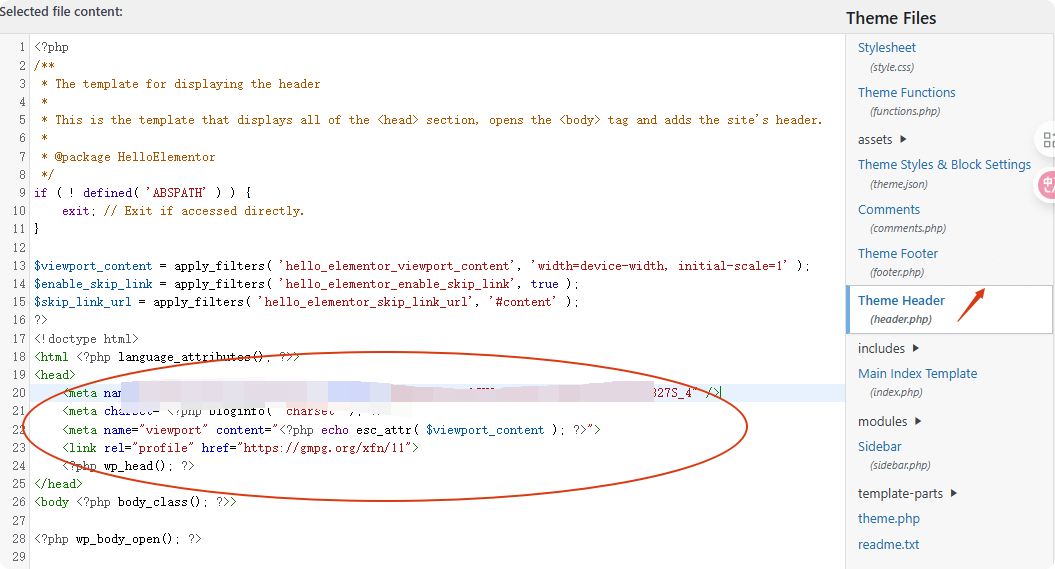
Task: Open the Stylesheet style.css file
Action: pos(886,47)
